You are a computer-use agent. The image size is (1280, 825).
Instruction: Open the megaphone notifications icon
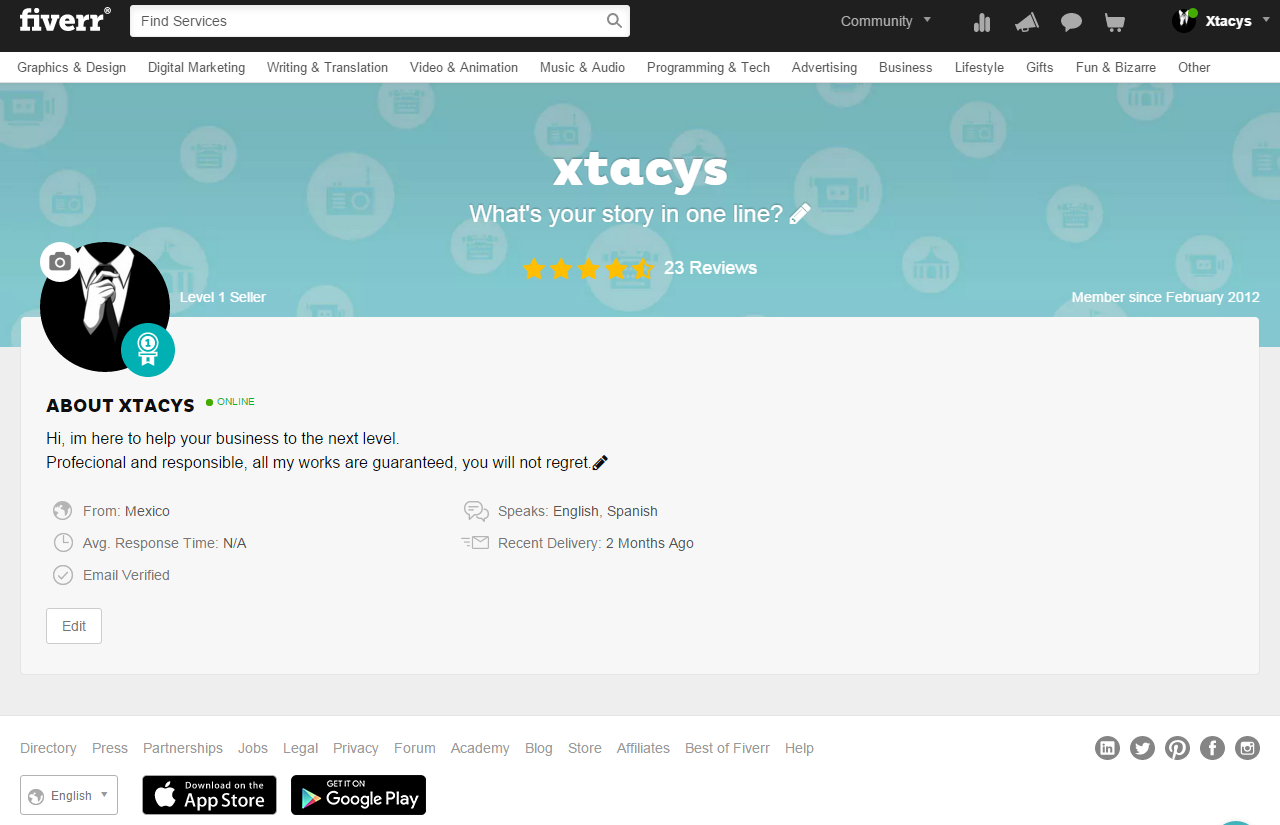(x=1027, y=22)
